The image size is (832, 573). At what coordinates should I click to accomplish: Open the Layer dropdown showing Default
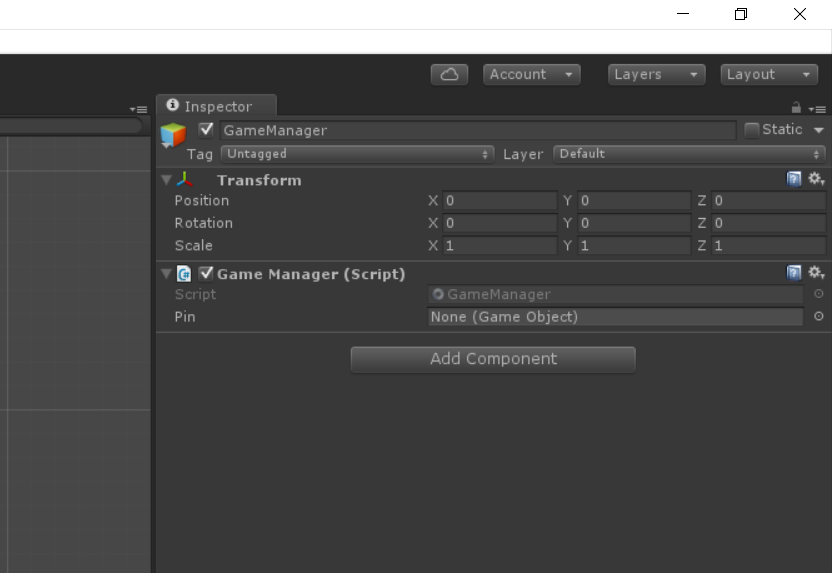(689, 154)
